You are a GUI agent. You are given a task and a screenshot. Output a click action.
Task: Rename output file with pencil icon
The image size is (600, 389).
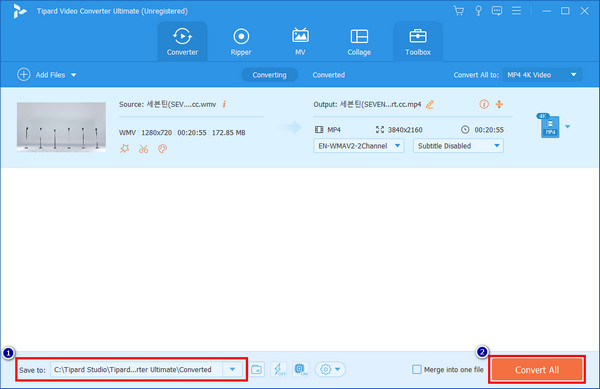[430, 104]
